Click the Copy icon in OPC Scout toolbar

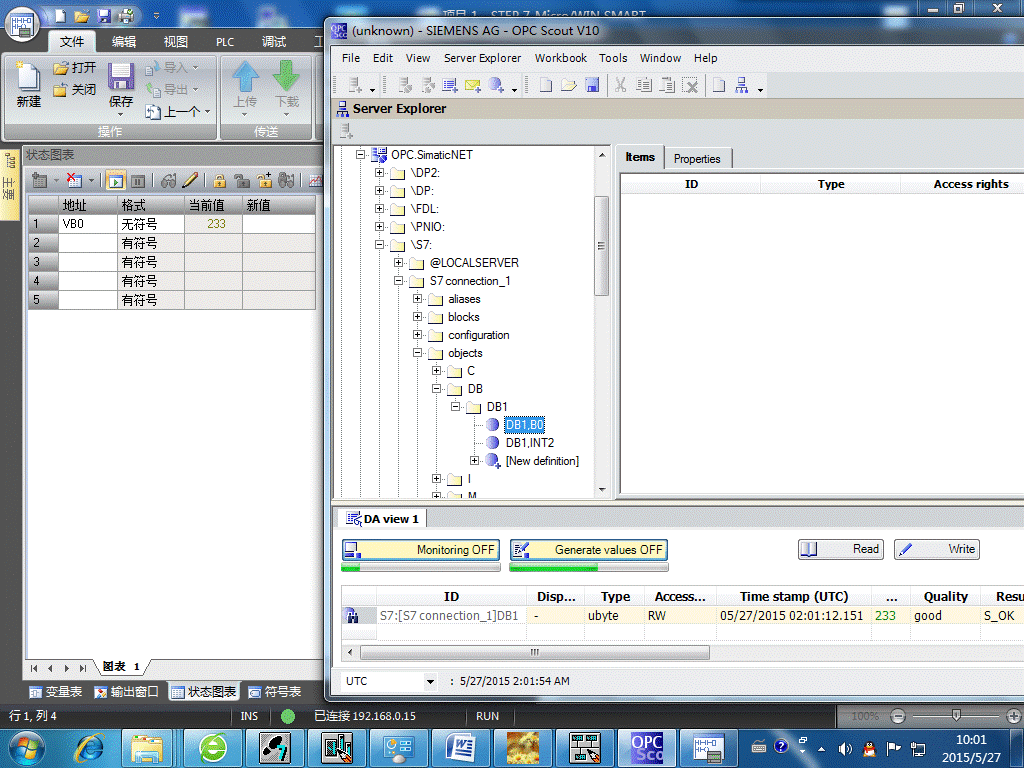click(644, 85)
